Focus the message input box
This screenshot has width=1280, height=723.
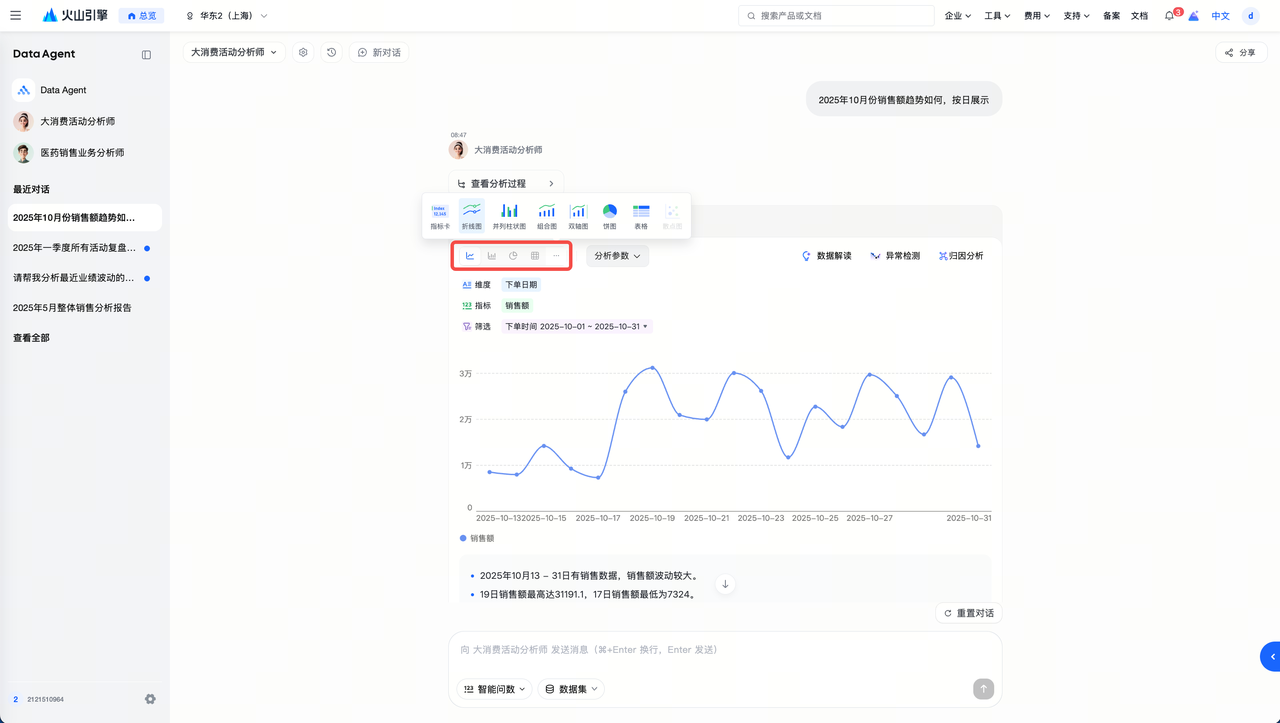click(725, 650)
